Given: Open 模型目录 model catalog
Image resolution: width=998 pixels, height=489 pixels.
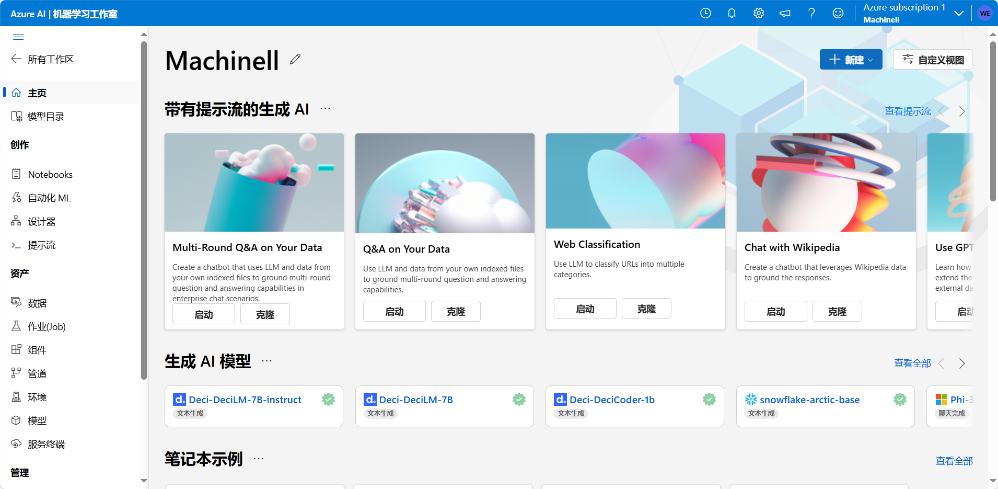Looking at the screenshot, I should coord(38,117).
